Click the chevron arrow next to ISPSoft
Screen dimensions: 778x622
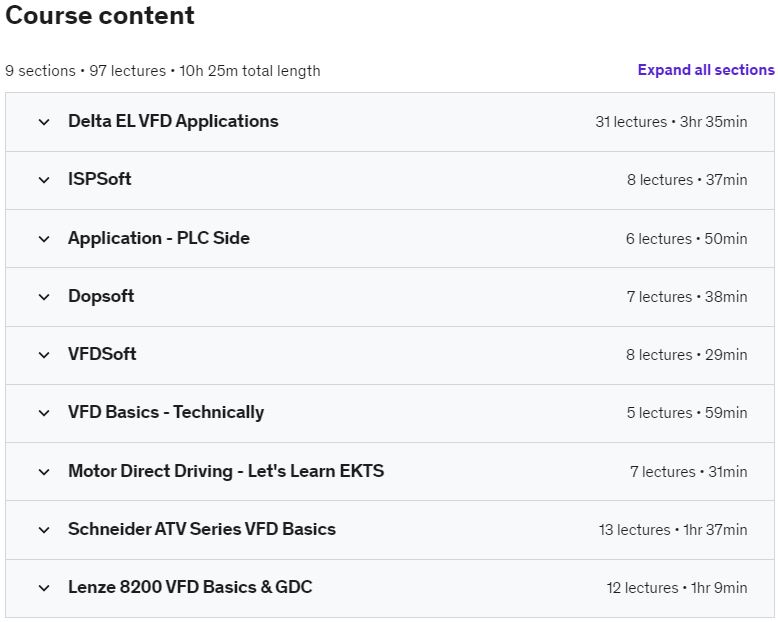(44, 180)
